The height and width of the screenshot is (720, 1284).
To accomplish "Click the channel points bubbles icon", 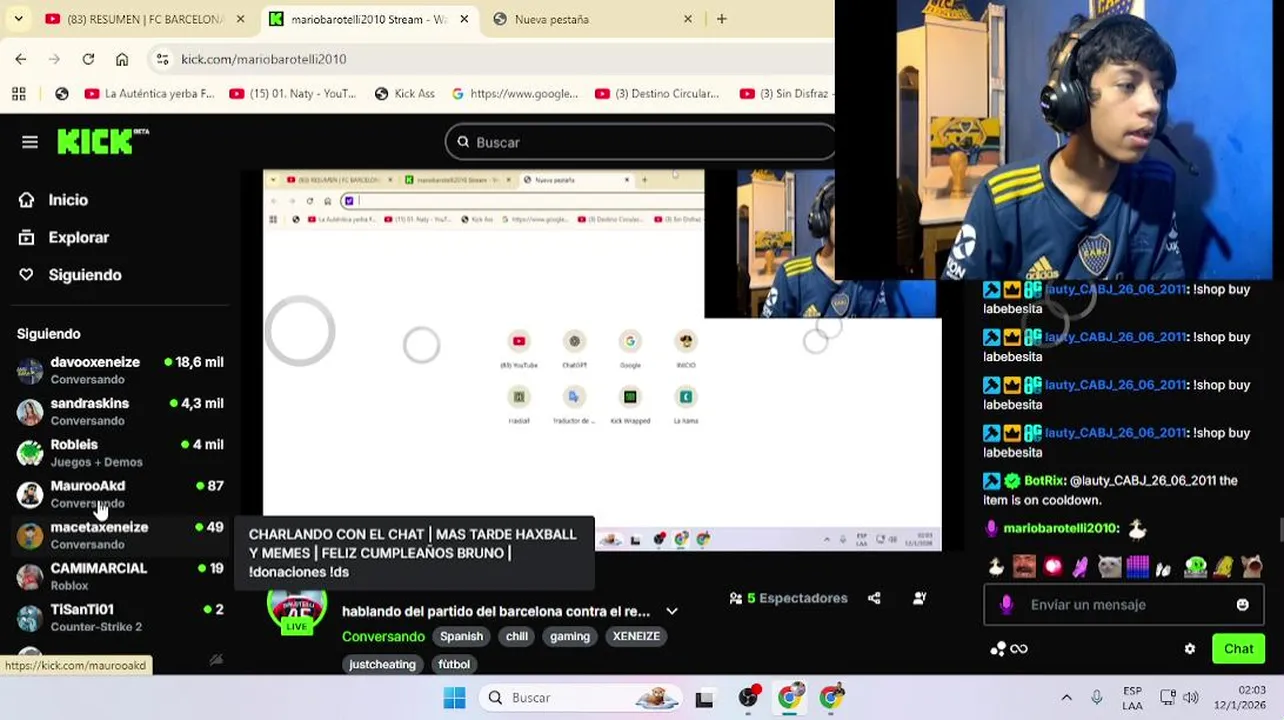I will 998,649.
